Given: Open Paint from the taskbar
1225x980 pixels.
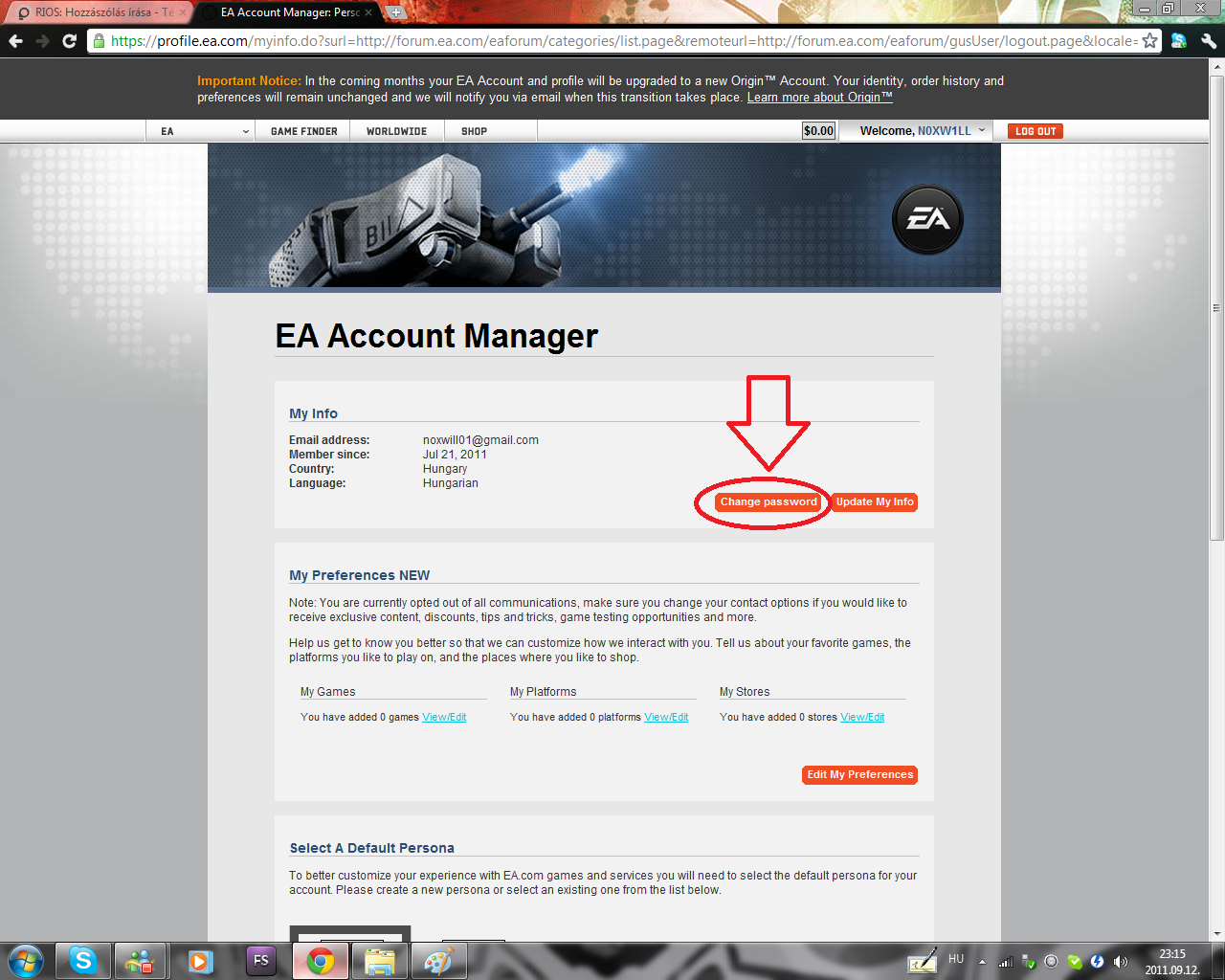Looking at the screenshot, I should [438, 960].
